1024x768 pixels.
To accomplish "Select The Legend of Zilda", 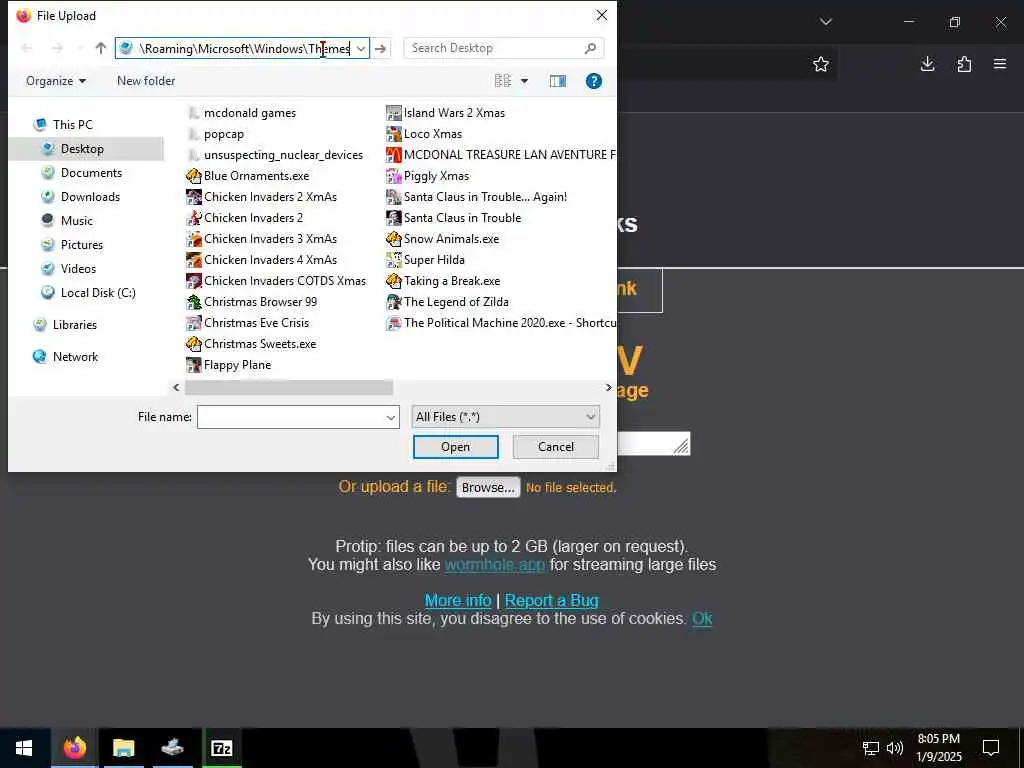I will (x=447, y=302).
